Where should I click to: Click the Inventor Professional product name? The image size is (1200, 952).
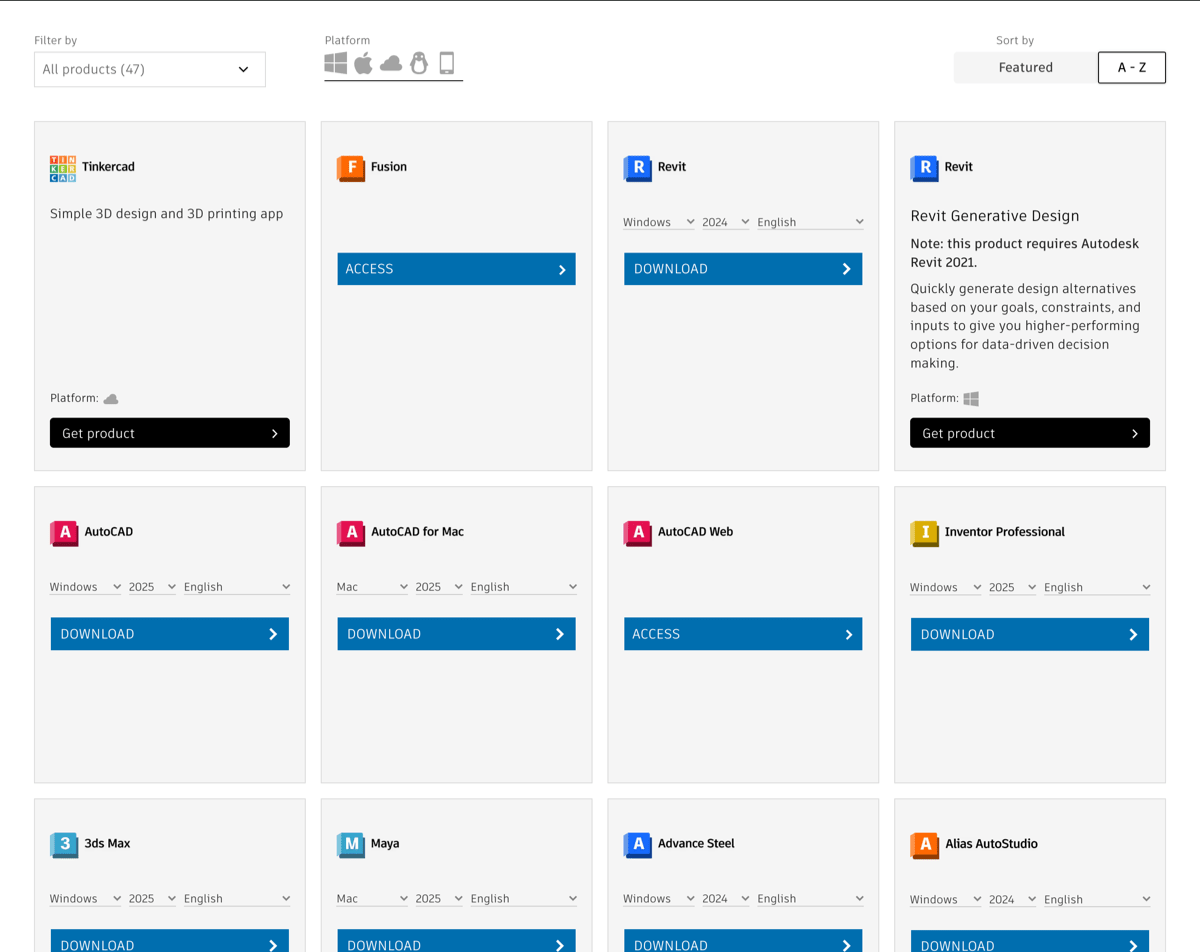point(1004,532)
